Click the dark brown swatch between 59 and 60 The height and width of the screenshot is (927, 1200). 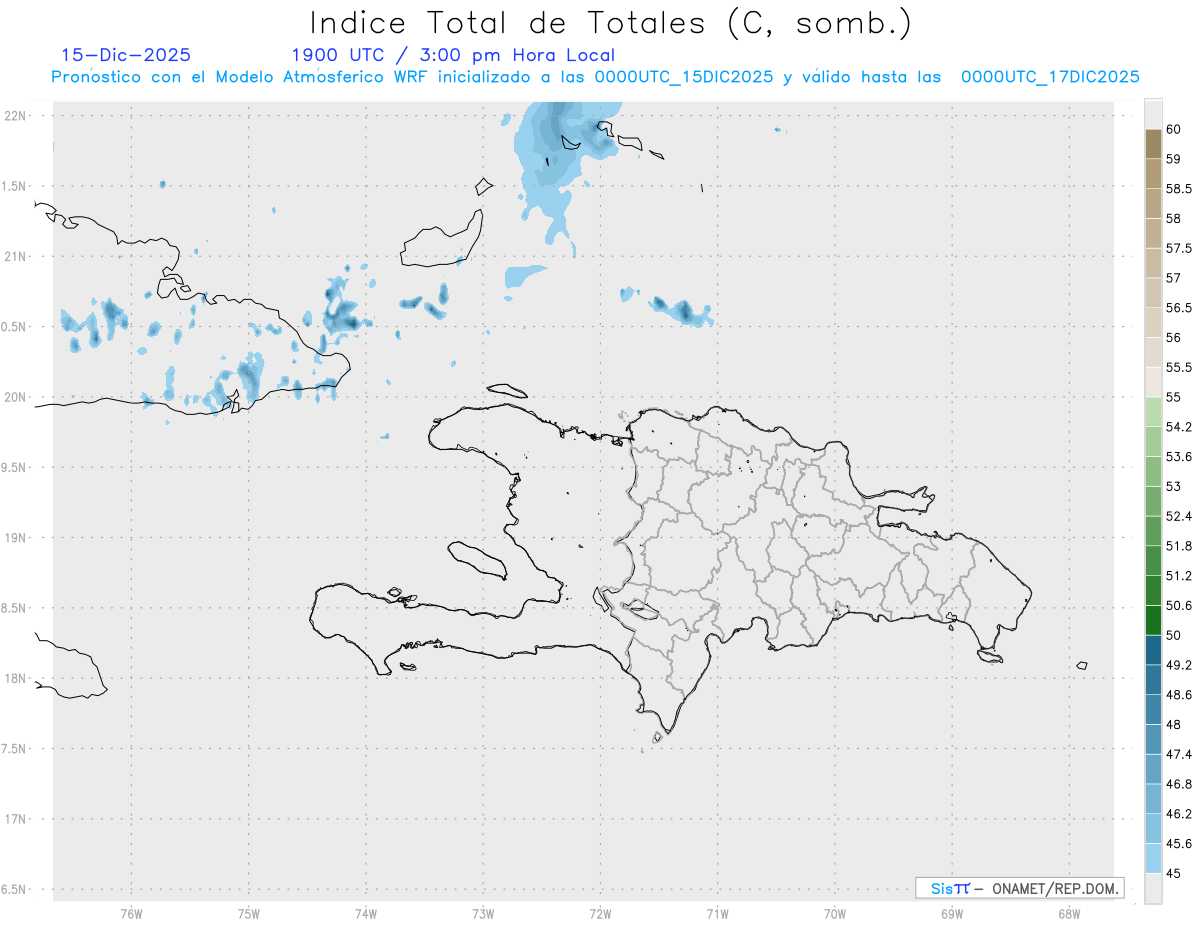1153,144
